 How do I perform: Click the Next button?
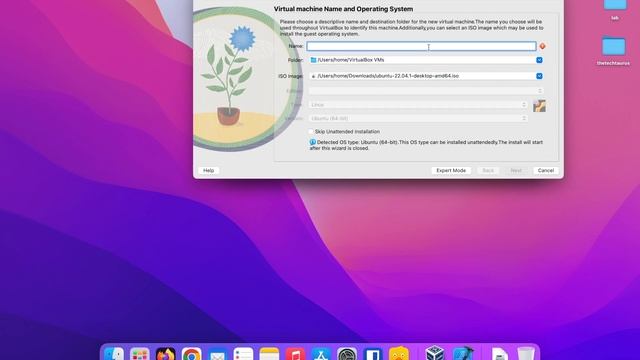point(516,170)
